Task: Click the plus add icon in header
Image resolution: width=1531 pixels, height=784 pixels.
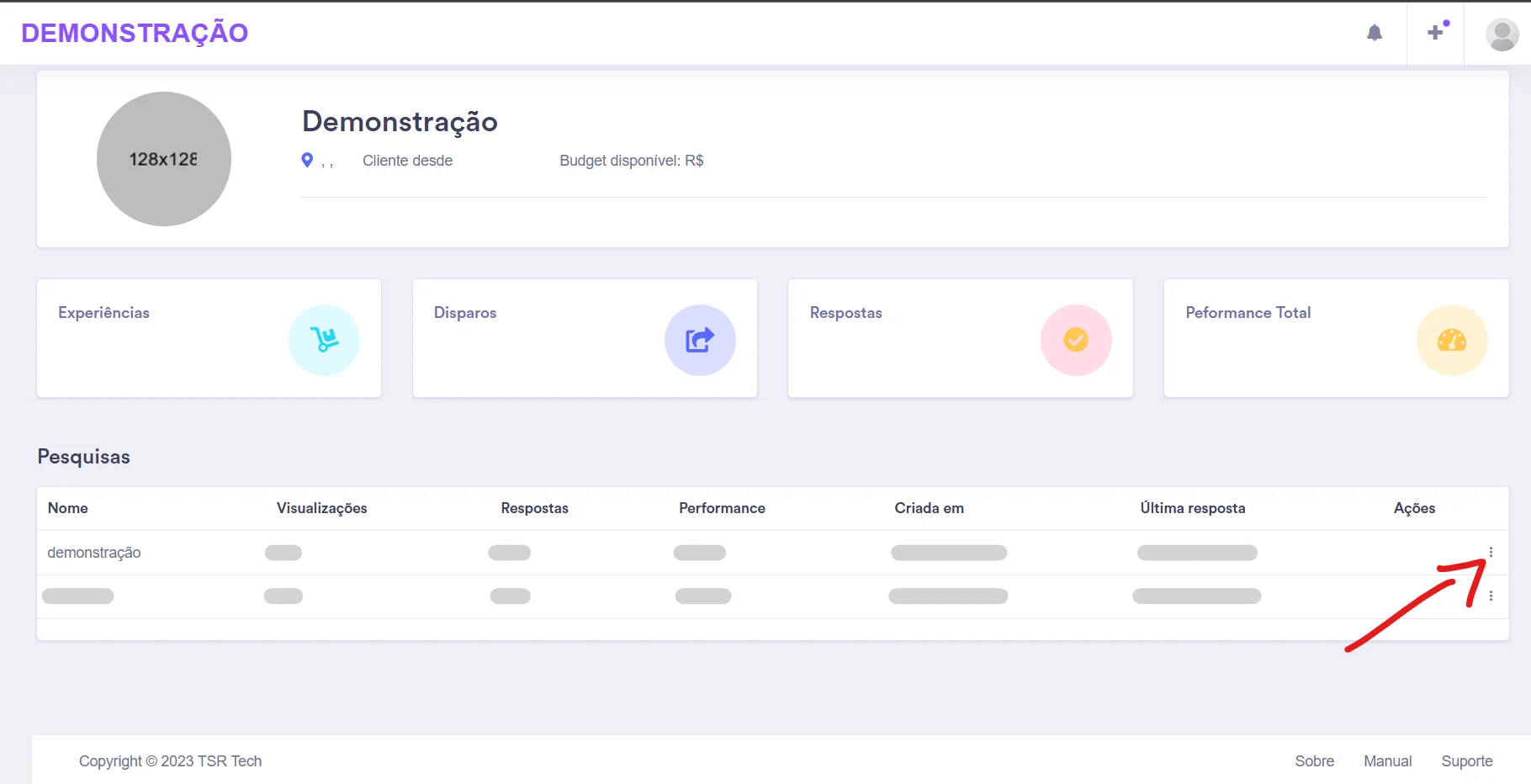Action: pyautogui.click(x=1437, y=32)
